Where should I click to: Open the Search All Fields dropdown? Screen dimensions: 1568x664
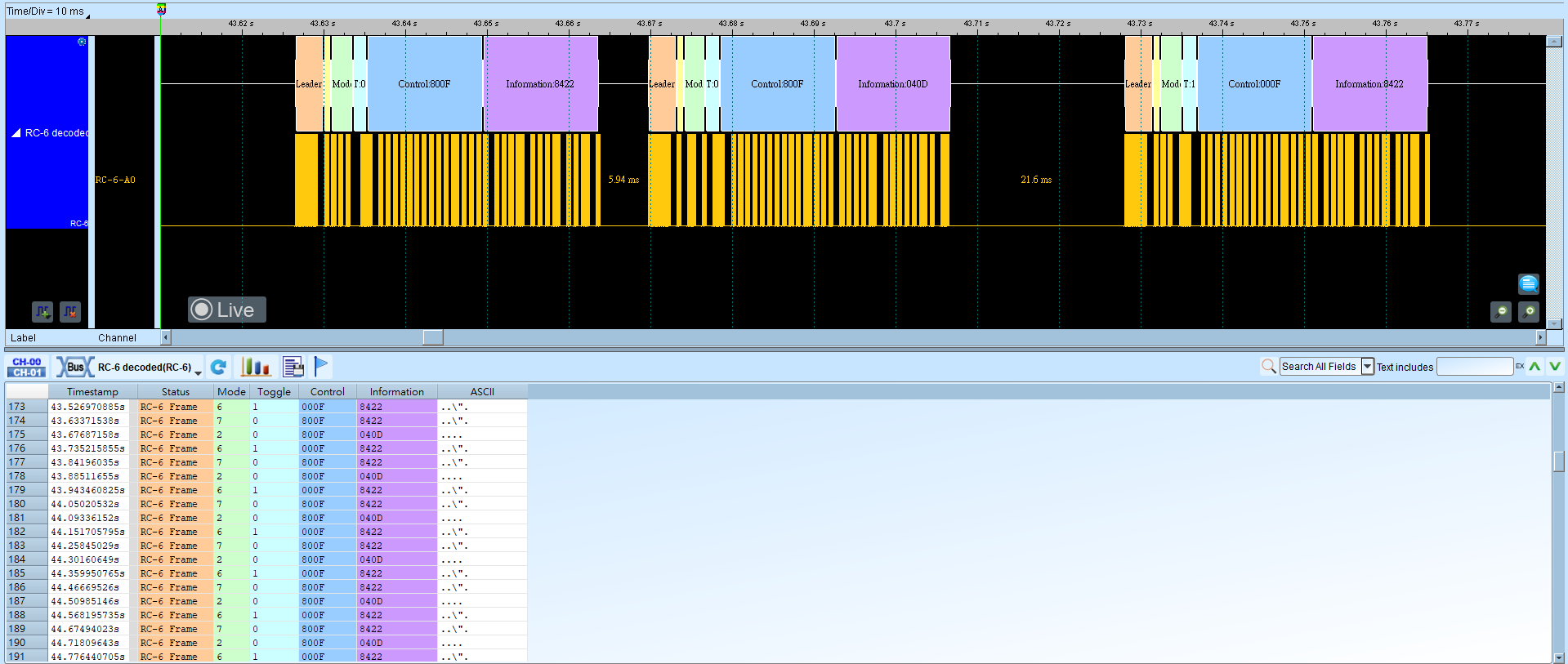[x=1367, y=367]
